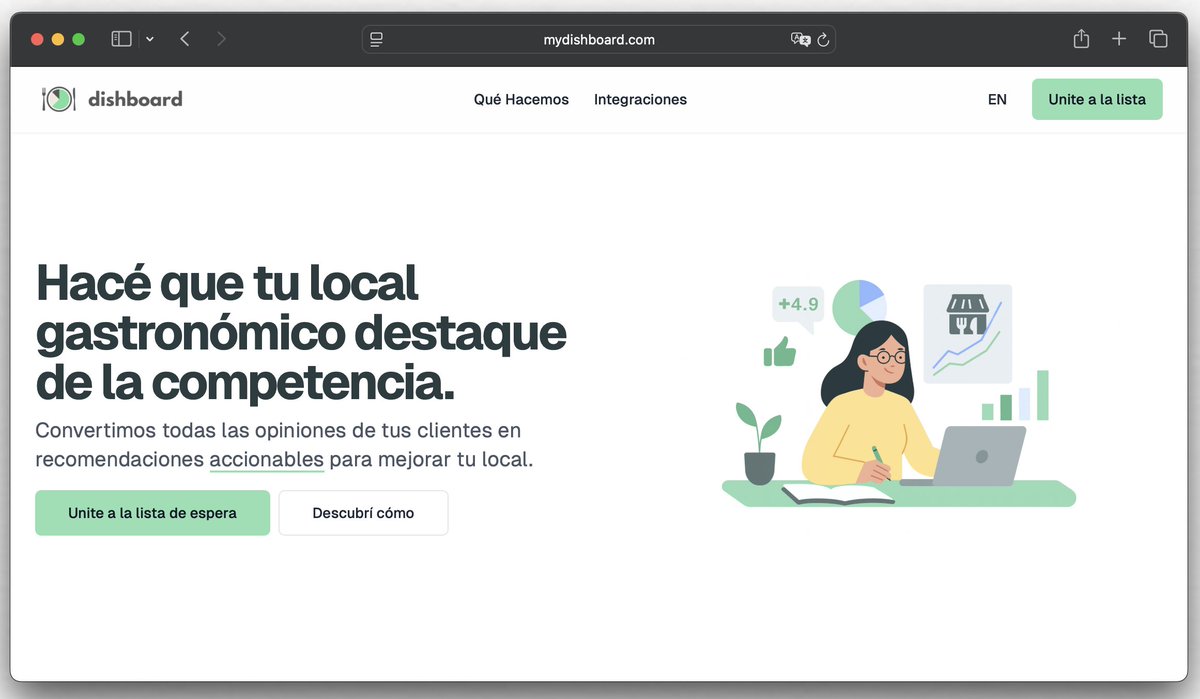Click the thumbs-up icon in illustration

(779, 352)
